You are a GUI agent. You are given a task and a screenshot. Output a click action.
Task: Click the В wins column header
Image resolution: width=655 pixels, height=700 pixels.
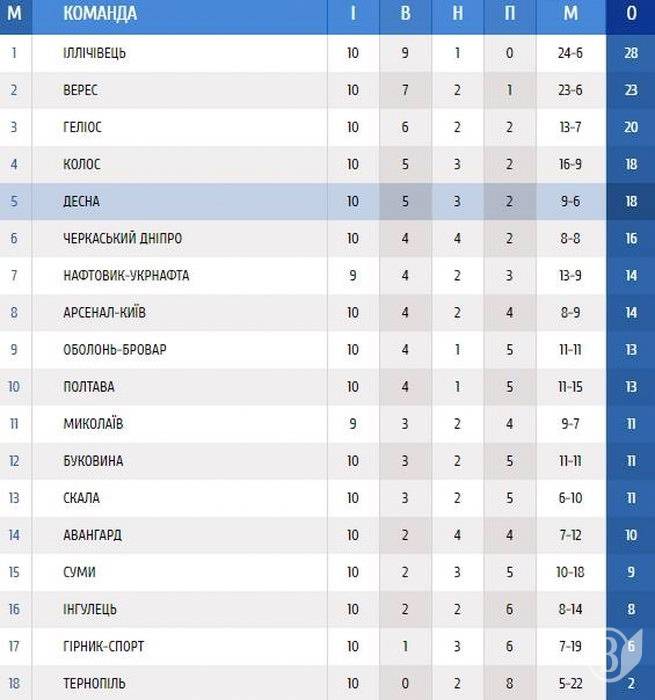(405, 13)
